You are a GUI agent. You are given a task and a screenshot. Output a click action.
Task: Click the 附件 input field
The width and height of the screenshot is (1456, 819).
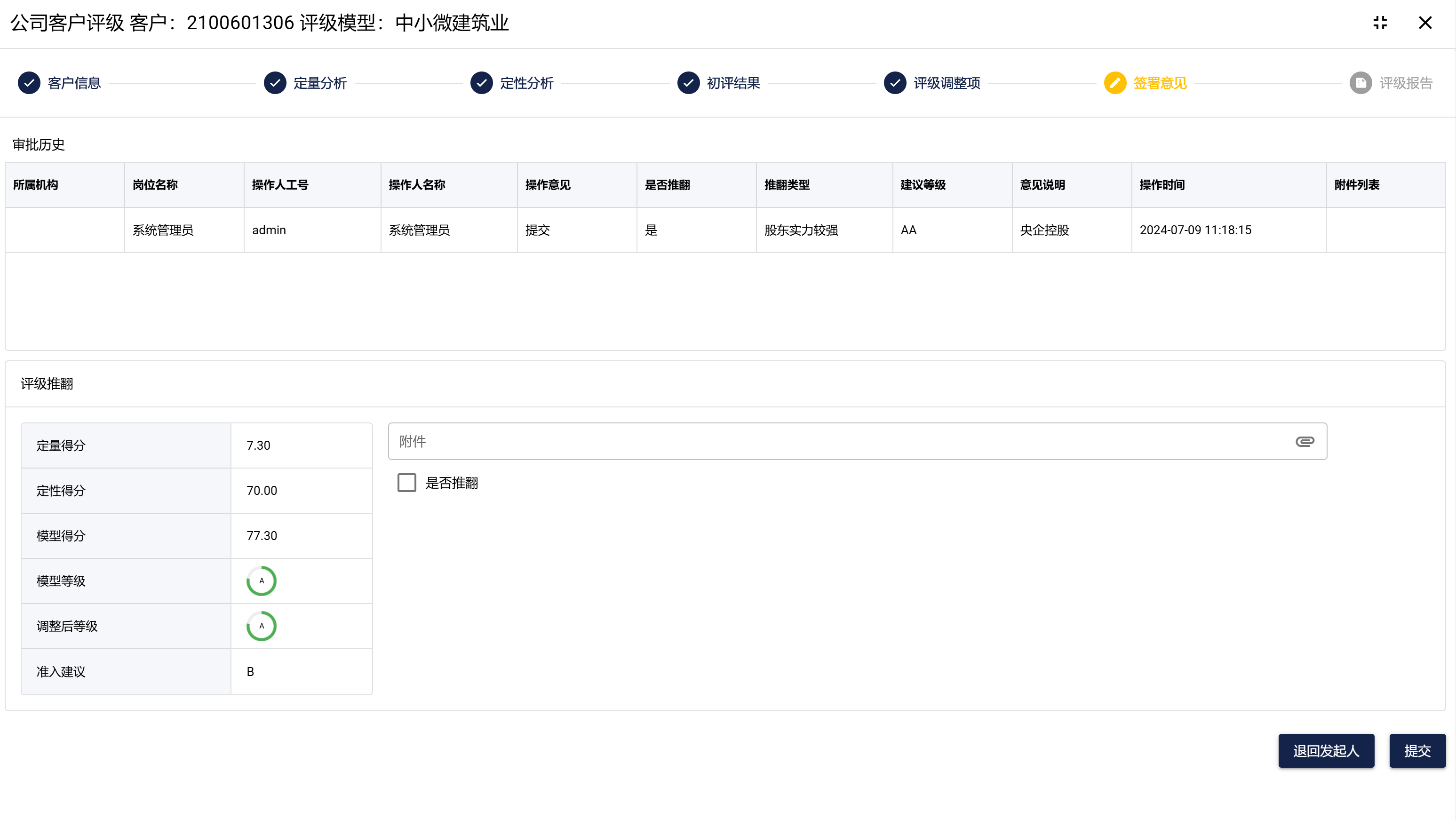pos(836,441)
